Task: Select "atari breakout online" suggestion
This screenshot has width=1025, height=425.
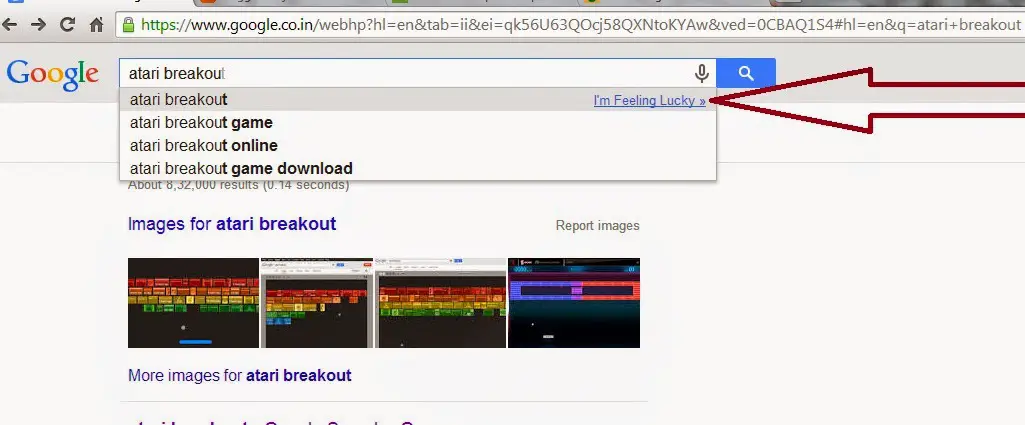Action: pos(418,145)
